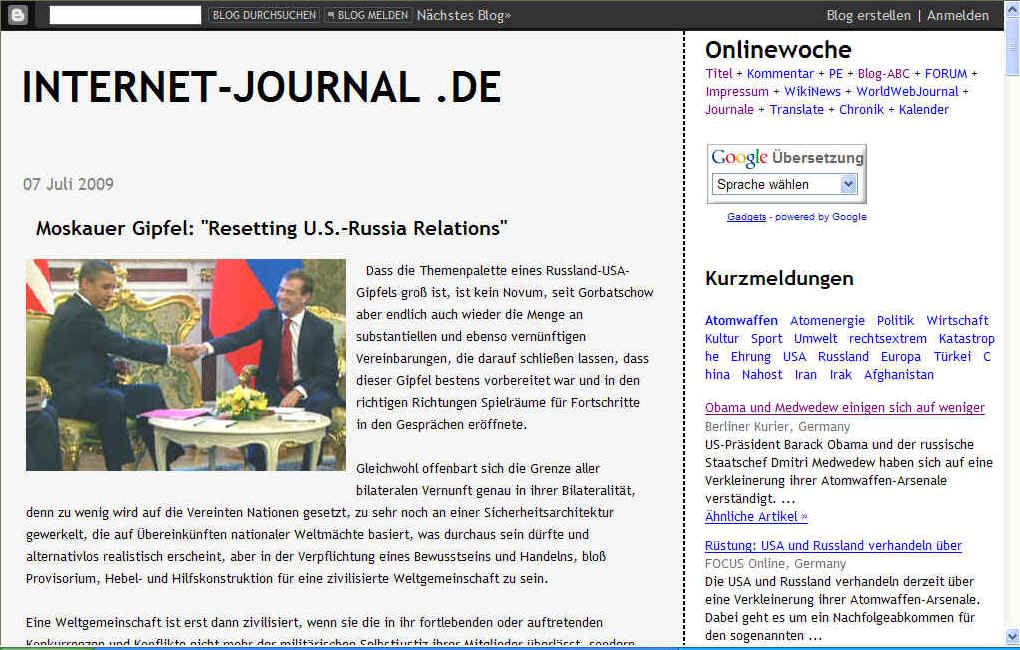Select the Kommentar menu link

(x=780, y=73)
